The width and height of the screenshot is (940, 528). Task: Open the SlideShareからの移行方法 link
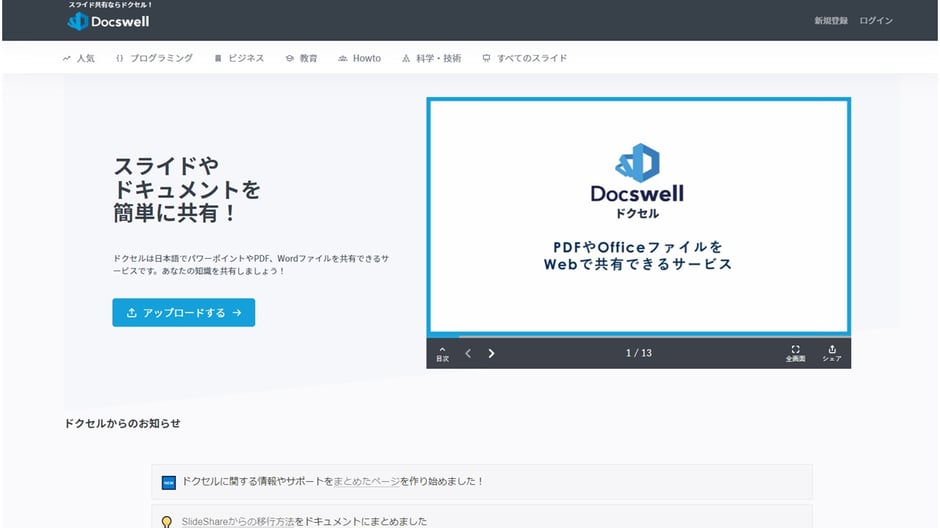(238, 521)
